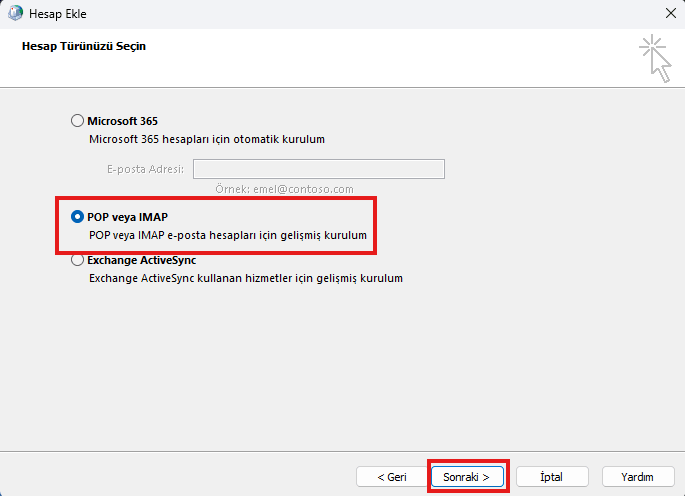Click the 'Hesap Türünüzü Seçin' heading
This screenshot has height=496, width=685.
click(x=84, y=46)
